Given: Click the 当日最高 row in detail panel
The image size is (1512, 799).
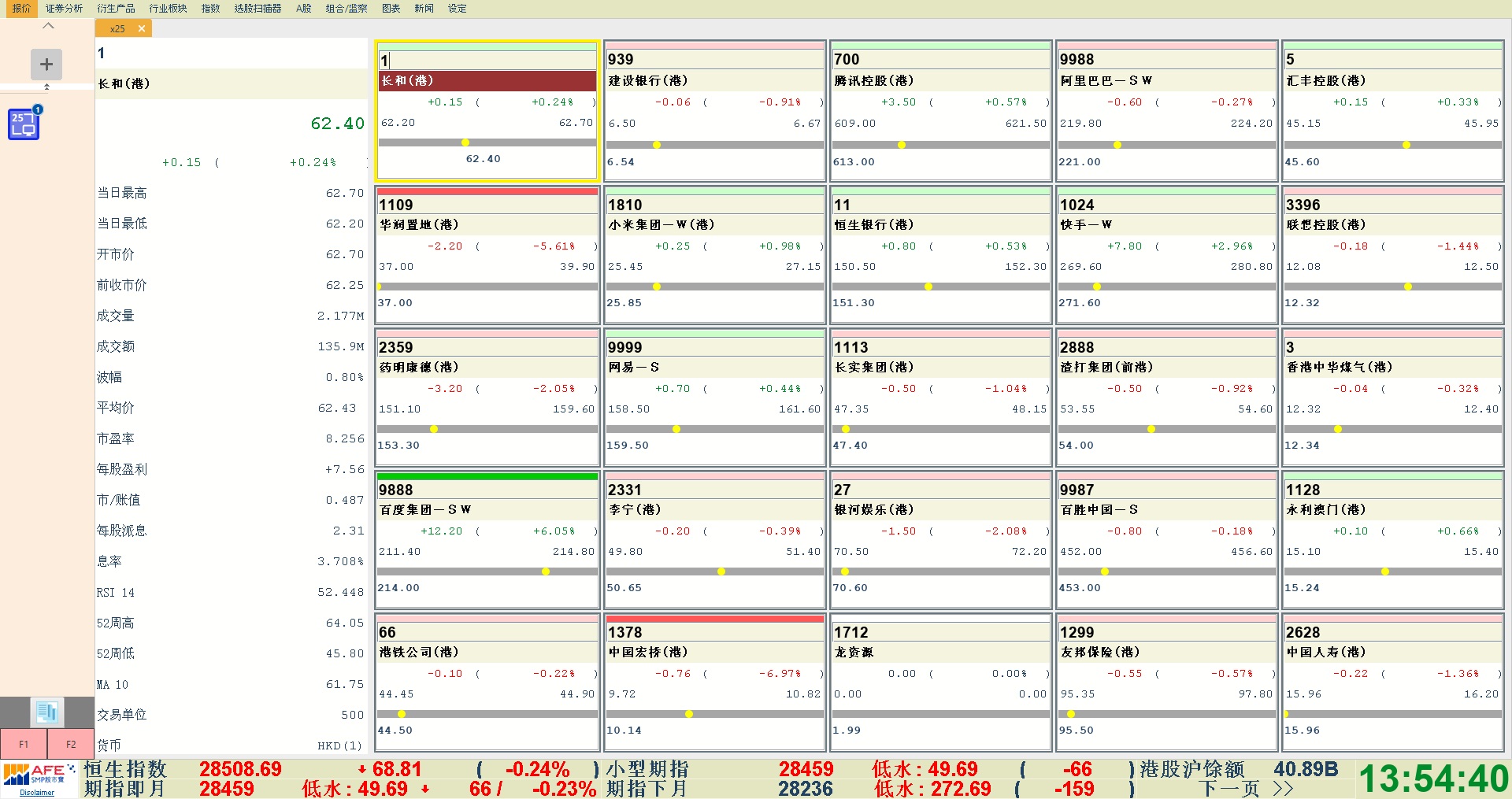Looking at the screenshot, I should pos(231,193).
